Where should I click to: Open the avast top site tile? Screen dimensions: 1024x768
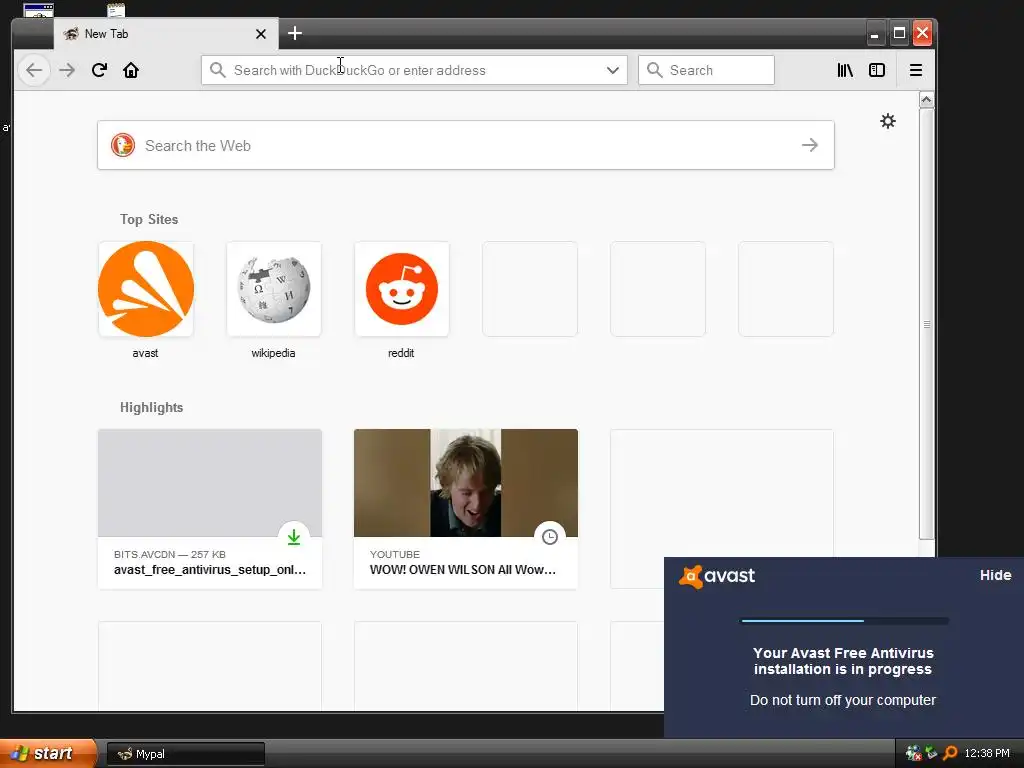(x=146, y=289)
